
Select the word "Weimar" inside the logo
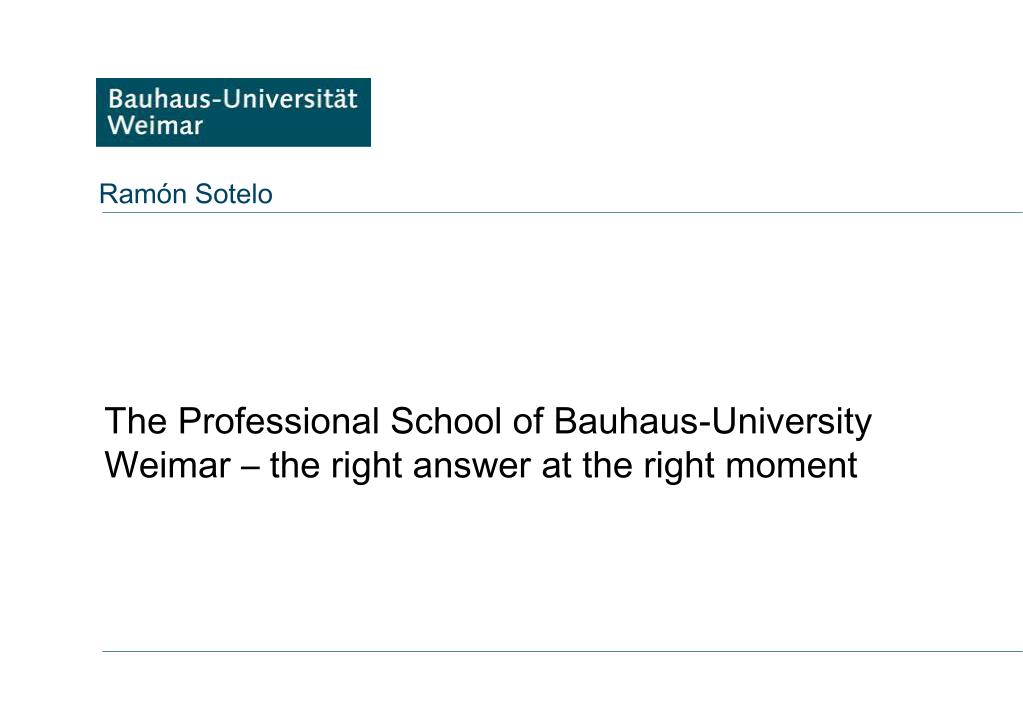point(155,125)
